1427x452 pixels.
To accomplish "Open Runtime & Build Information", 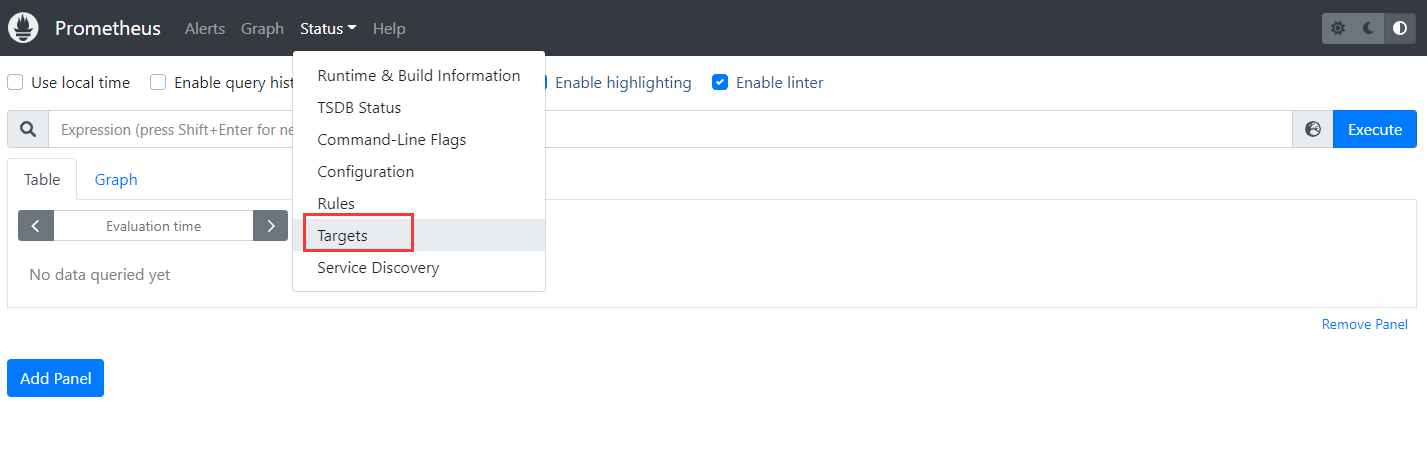I will click(419, 75).
